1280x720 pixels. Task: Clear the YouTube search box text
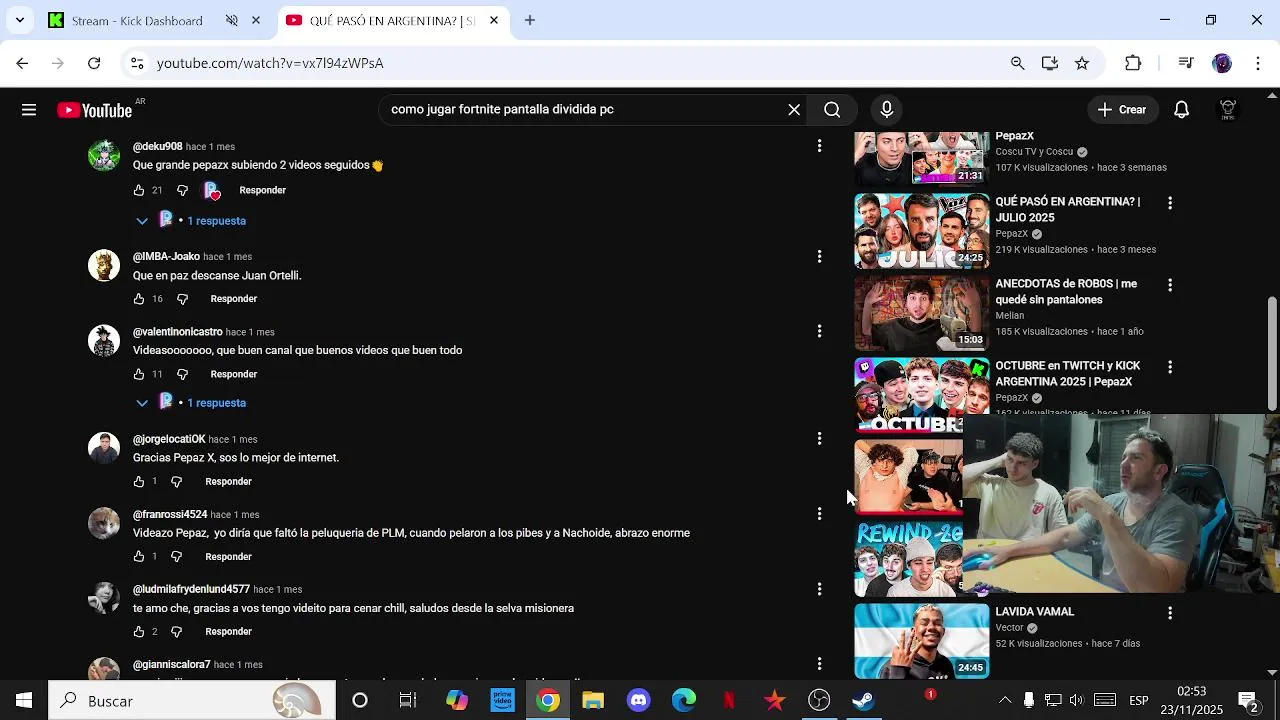point(794,110)
